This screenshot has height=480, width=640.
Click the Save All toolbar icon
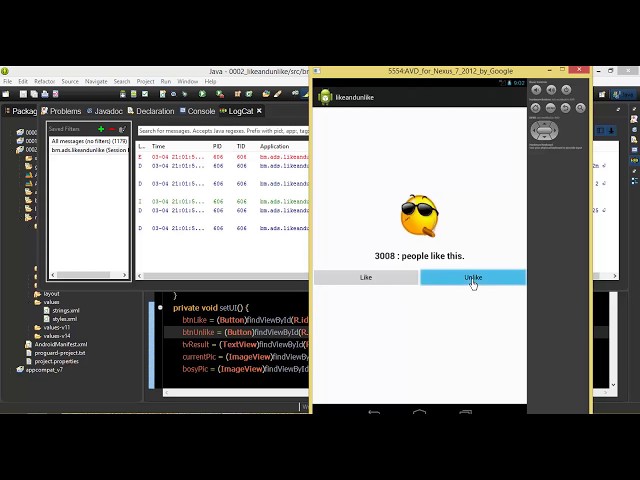pos(34,94)
